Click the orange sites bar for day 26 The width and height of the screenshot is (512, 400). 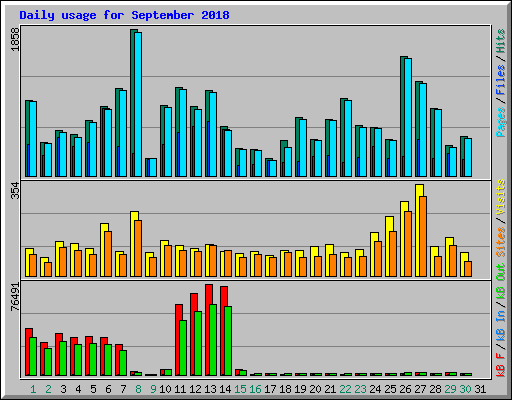408,244
